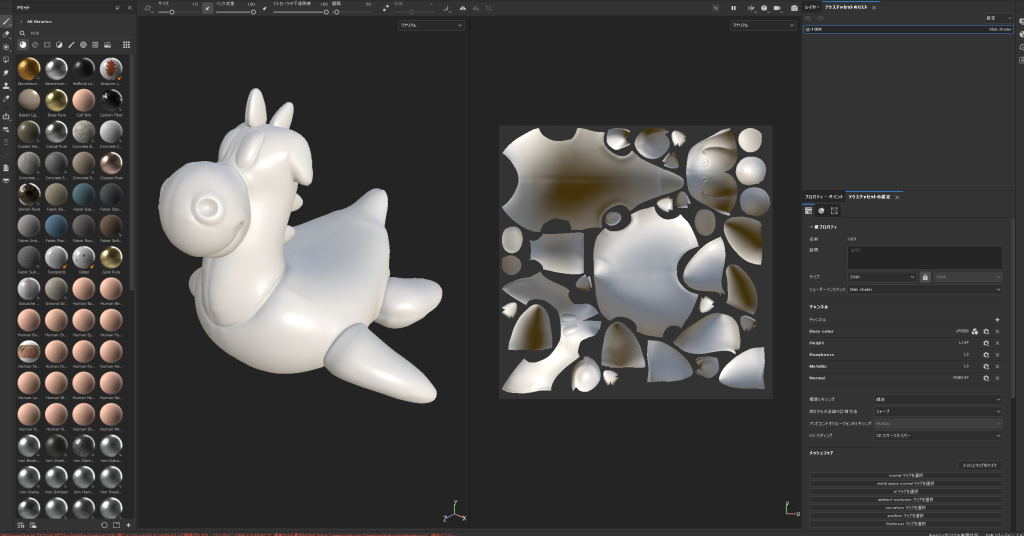
Task: Remove the Height channel
Action: pyautogui.click(x=997, y=343)
